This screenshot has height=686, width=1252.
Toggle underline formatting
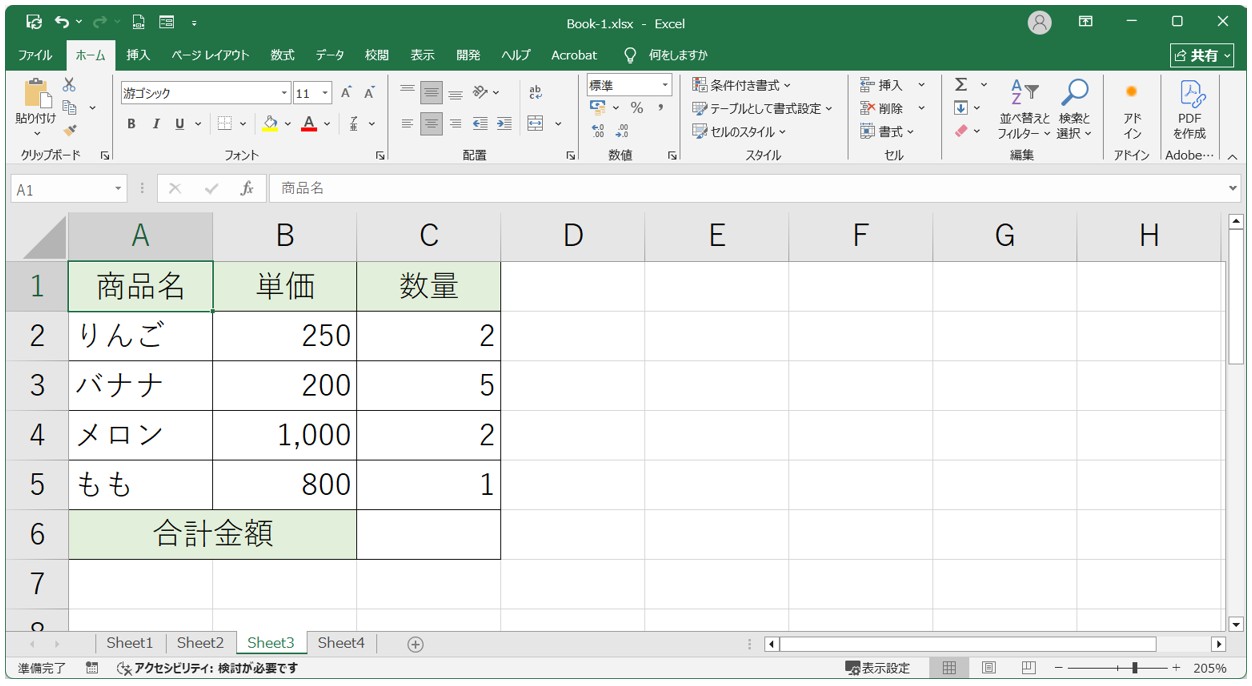coord(180,124)
